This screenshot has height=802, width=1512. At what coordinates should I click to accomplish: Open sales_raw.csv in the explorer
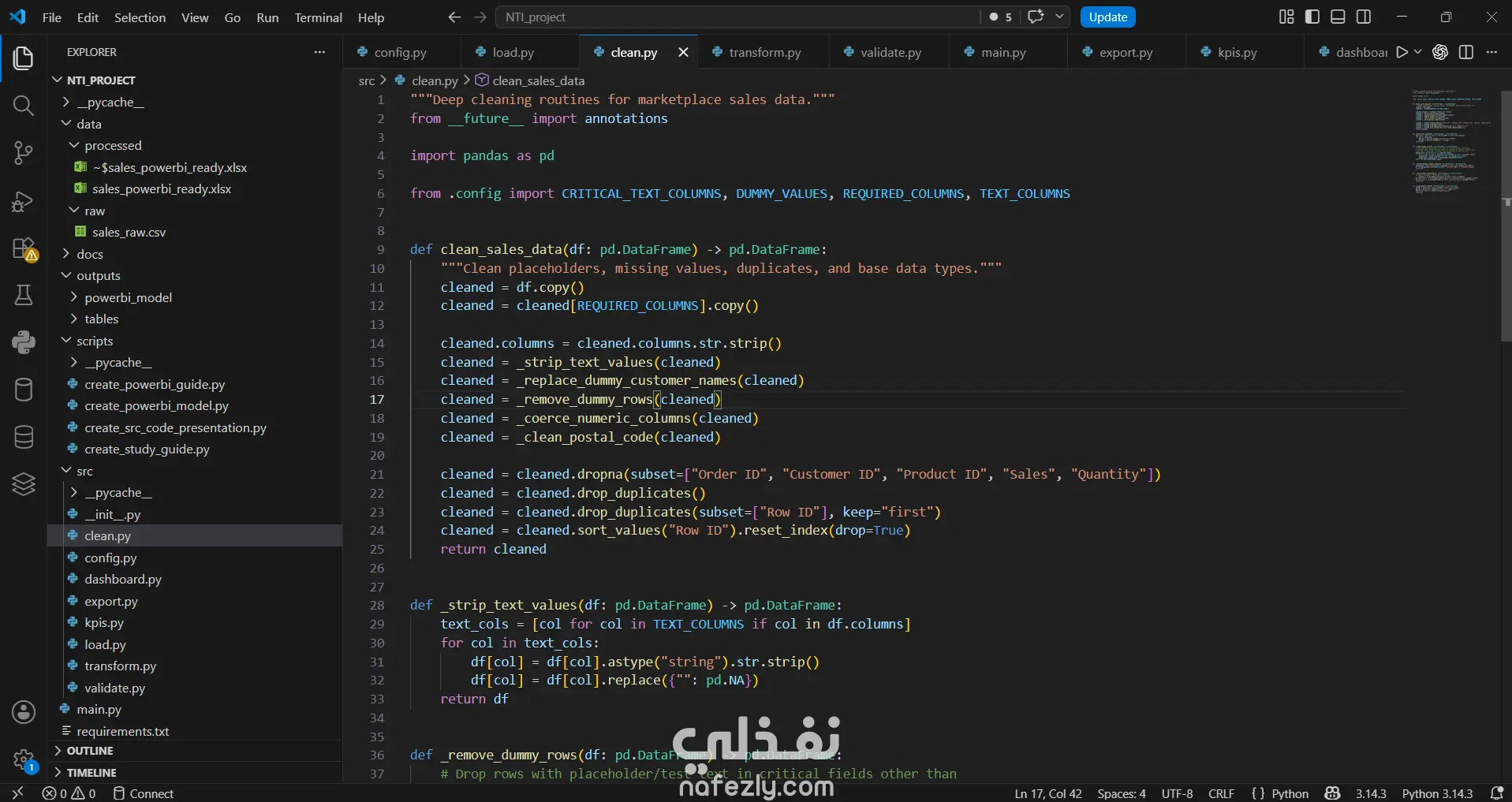[x=129, y=233]
